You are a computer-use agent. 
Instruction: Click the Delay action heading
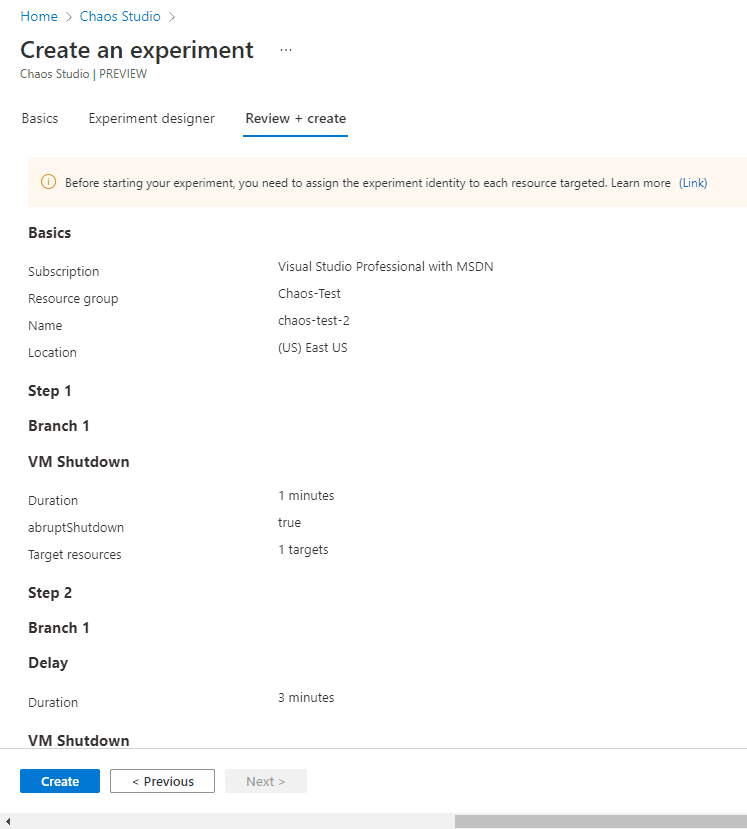[x=48, y=663]
